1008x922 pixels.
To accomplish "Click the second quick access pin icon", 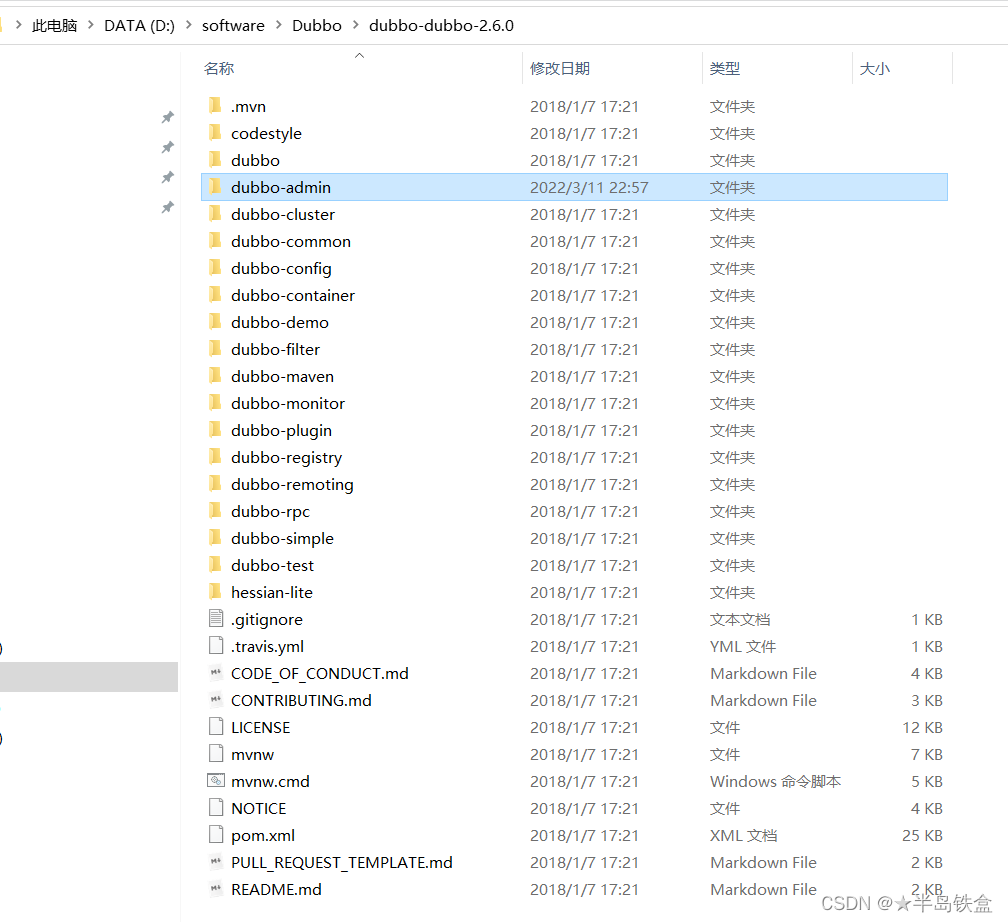I will 168,147.
